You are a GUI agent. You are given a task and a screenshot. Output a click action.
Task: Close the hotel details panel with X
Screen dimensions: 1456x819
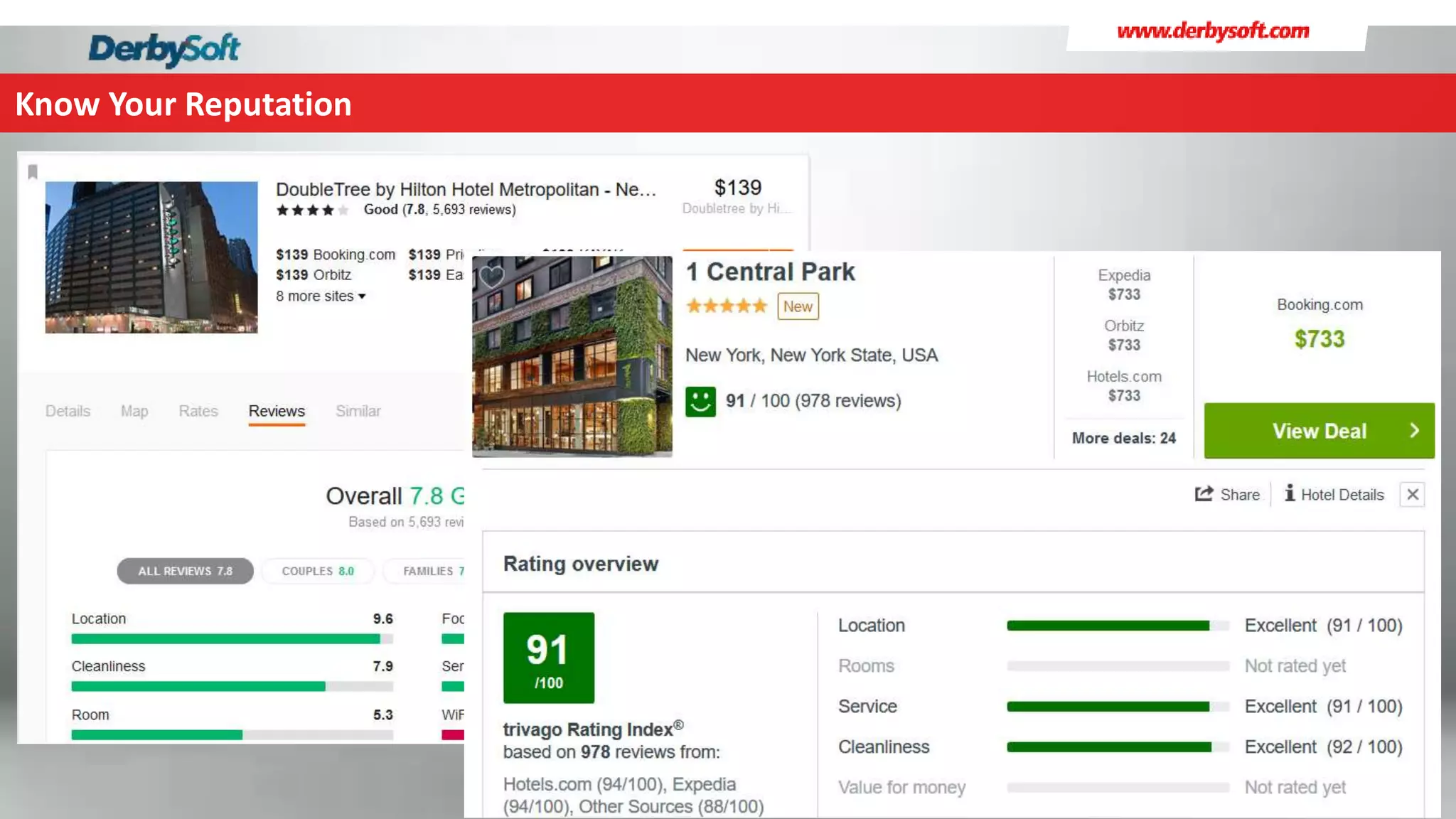pyautogui.click(x=1413, y=494)
